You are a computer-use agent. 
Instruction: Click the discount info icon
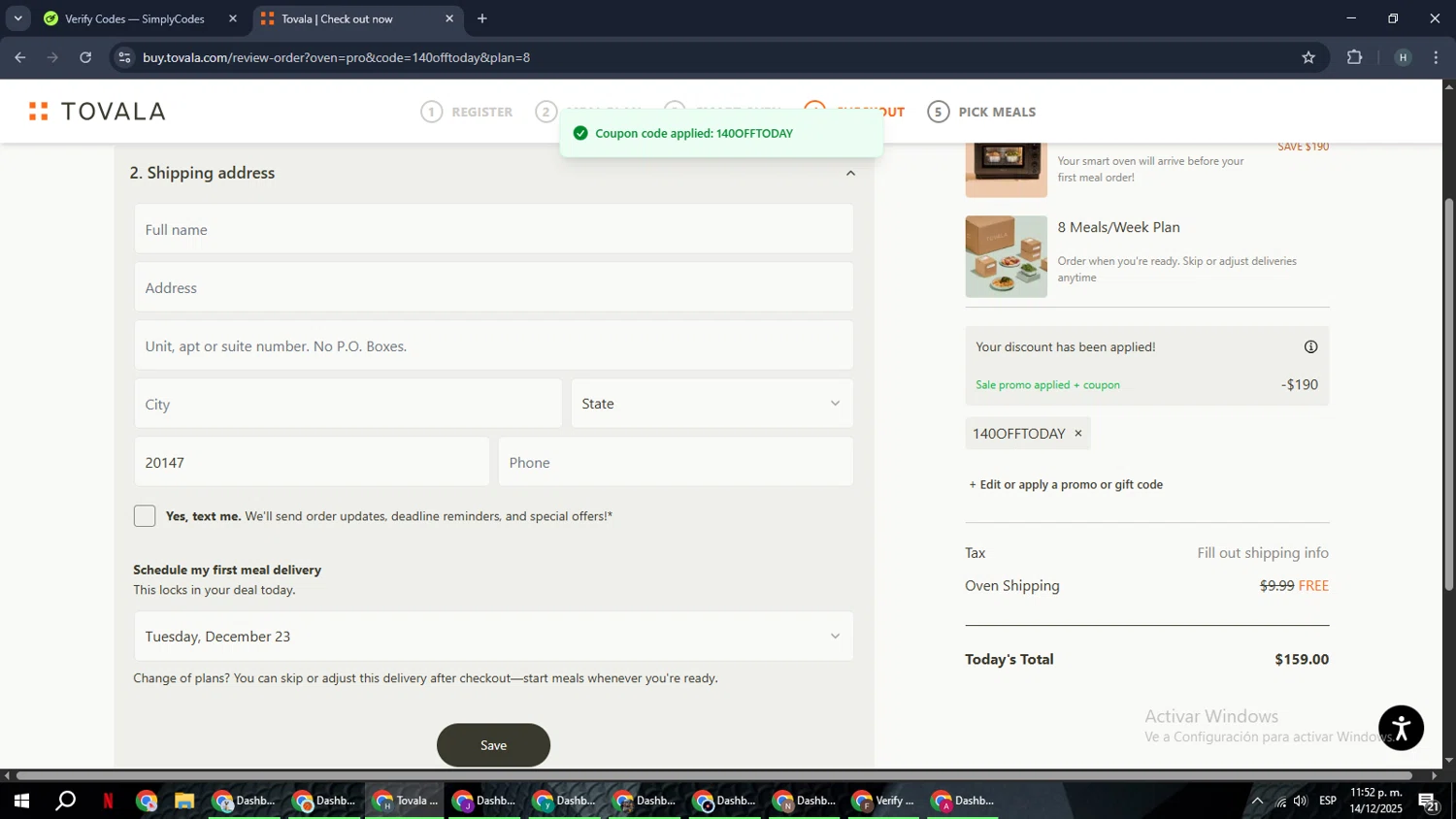click(x=1310, y=346)
